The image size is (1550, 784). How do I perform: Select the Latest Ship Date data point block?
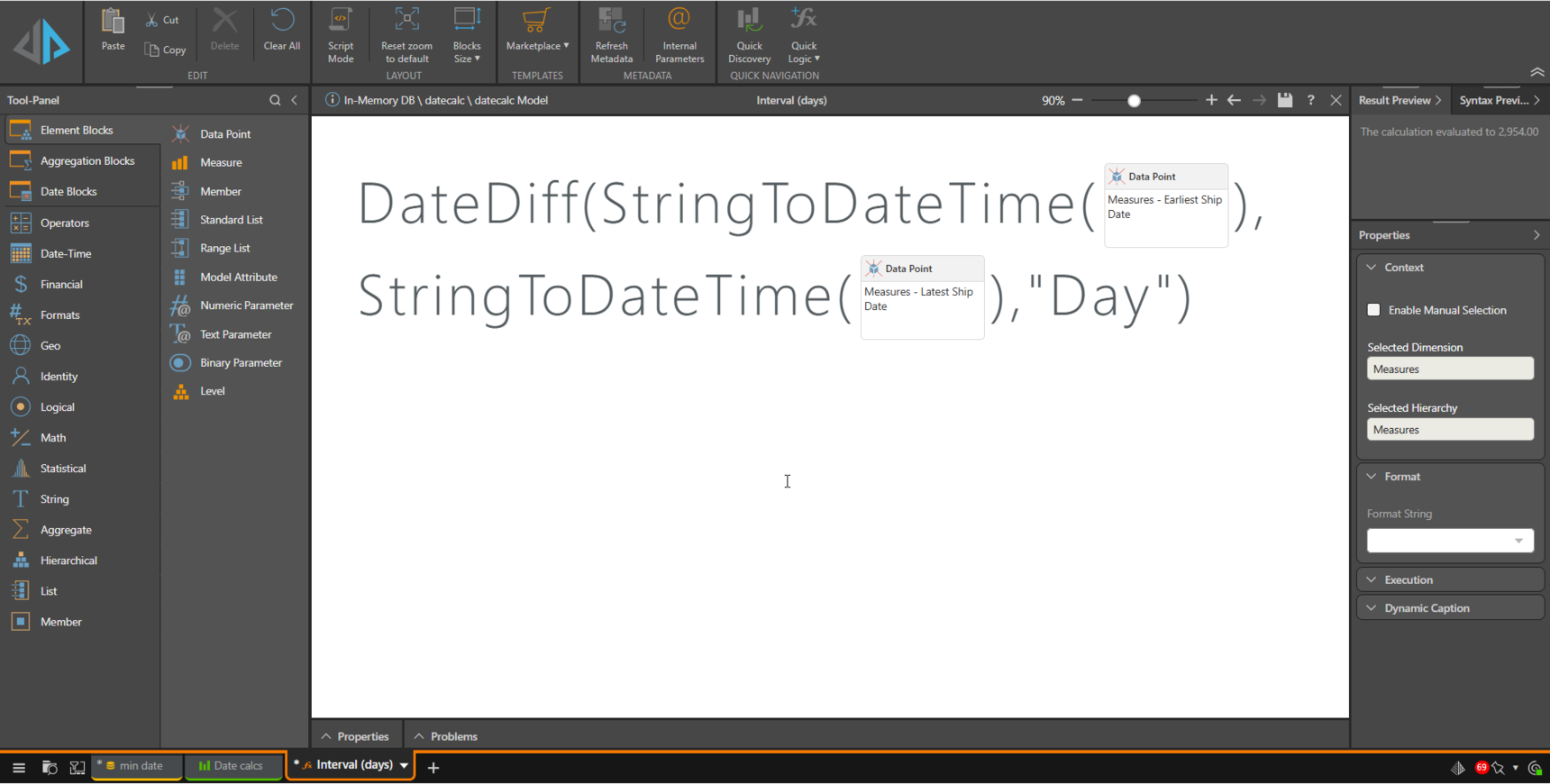[x=922, y=297]
